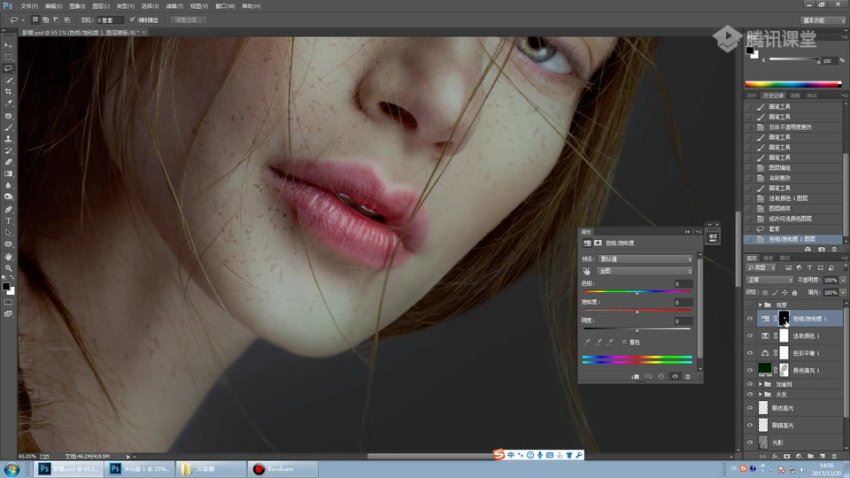This screenshot has height=478, width=850.
Task: Select the Quick Selection tool
Action: [x=8, y=80]
